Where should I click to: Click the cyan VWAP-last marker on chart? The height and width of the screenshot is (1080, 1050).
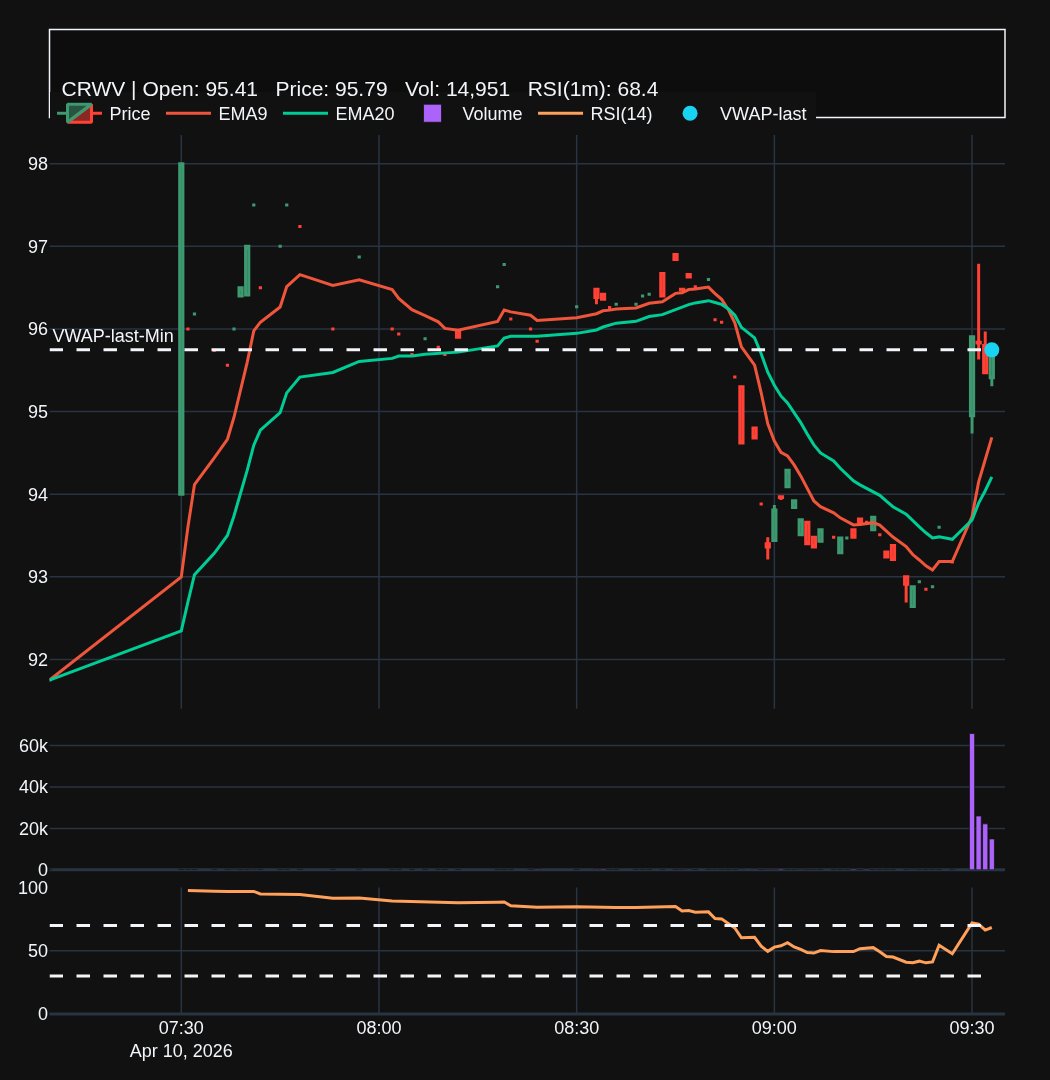click(x=991, y=350)
